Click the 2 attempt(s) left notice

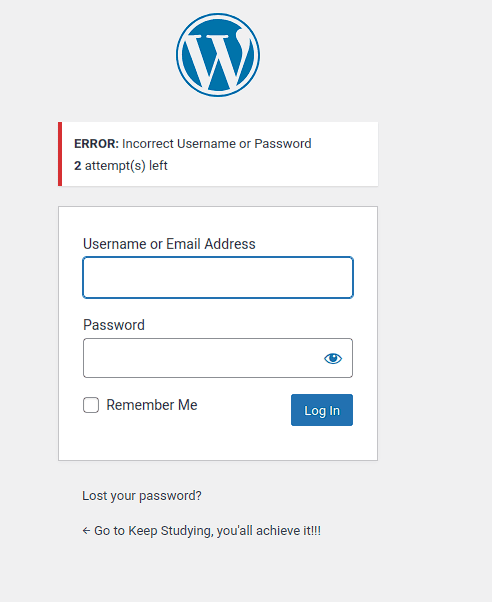121,166
